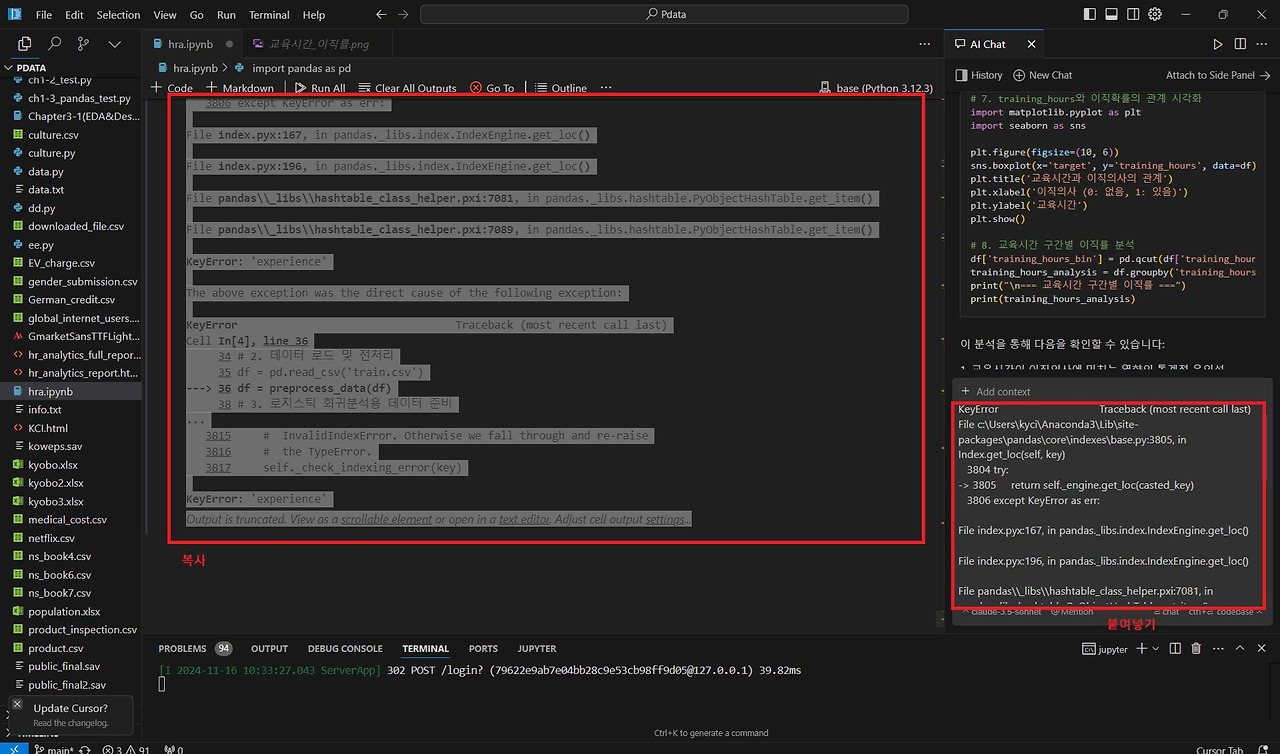Open culture.csv in the explorer
The height and width of the screenshot is (754, 1280).
(x=71, y=135)
